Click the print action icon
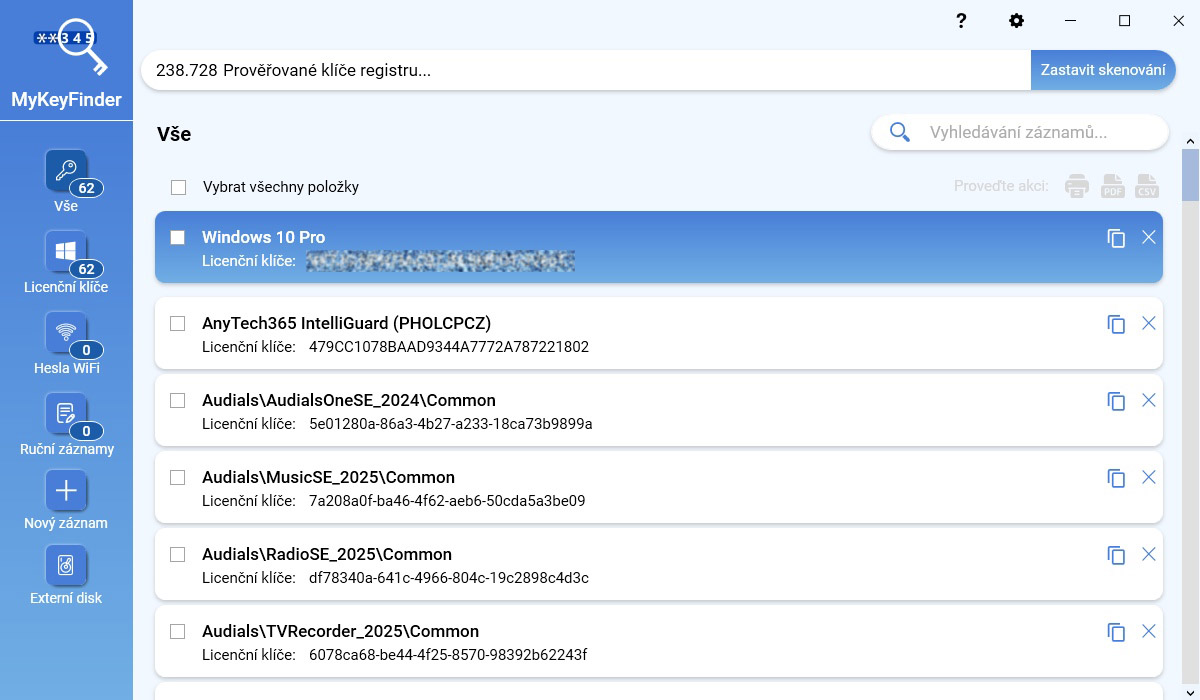 click(x=1076, y=186)
